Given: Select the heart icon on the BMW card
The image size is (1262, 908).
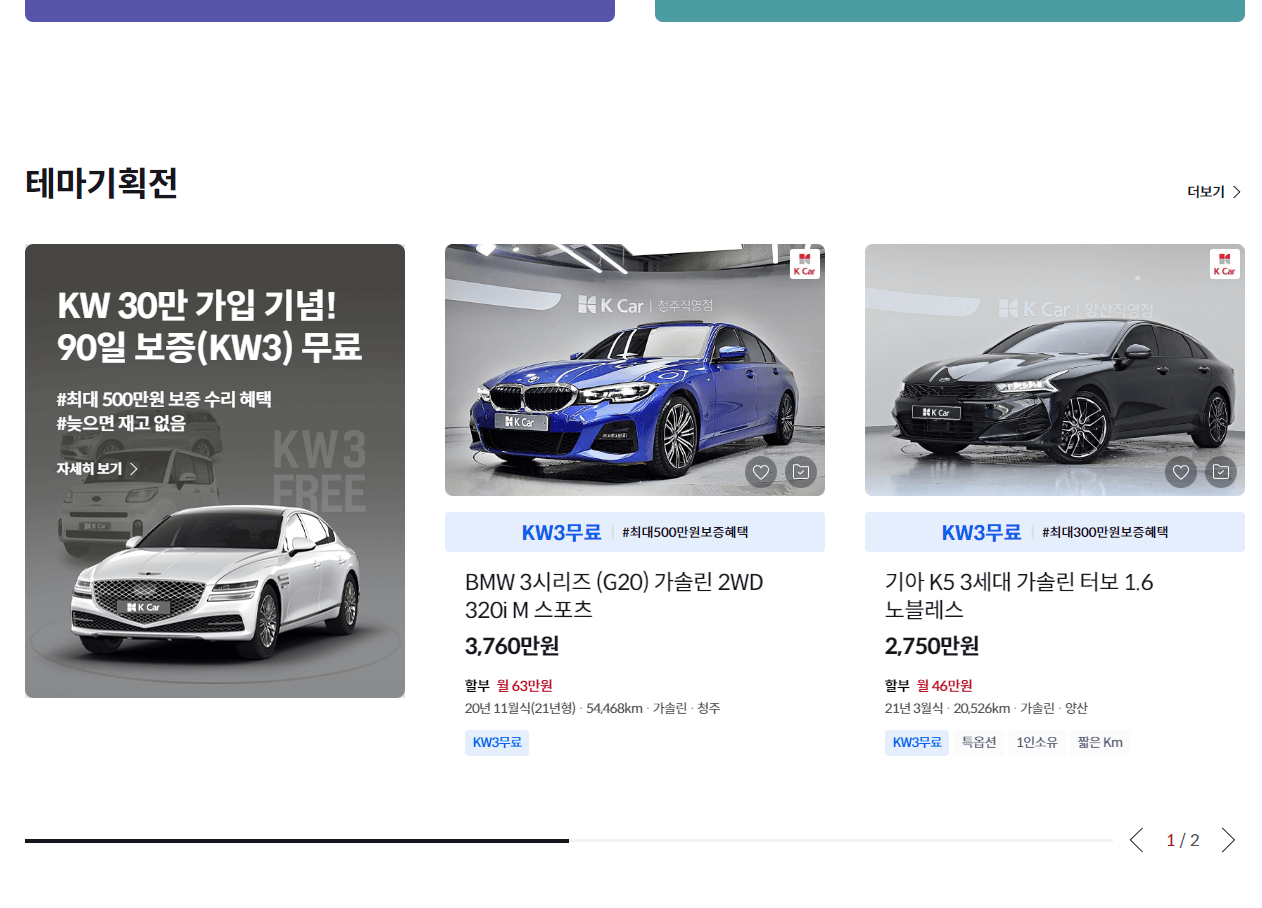Looking at the screenshot, I should 761,471.
